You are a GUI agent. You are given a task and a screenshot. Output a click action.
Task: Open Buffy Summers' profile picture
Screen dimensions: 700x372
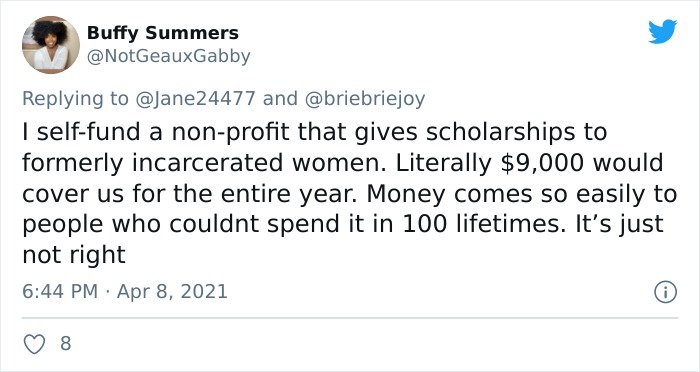(x=51, y=45)
